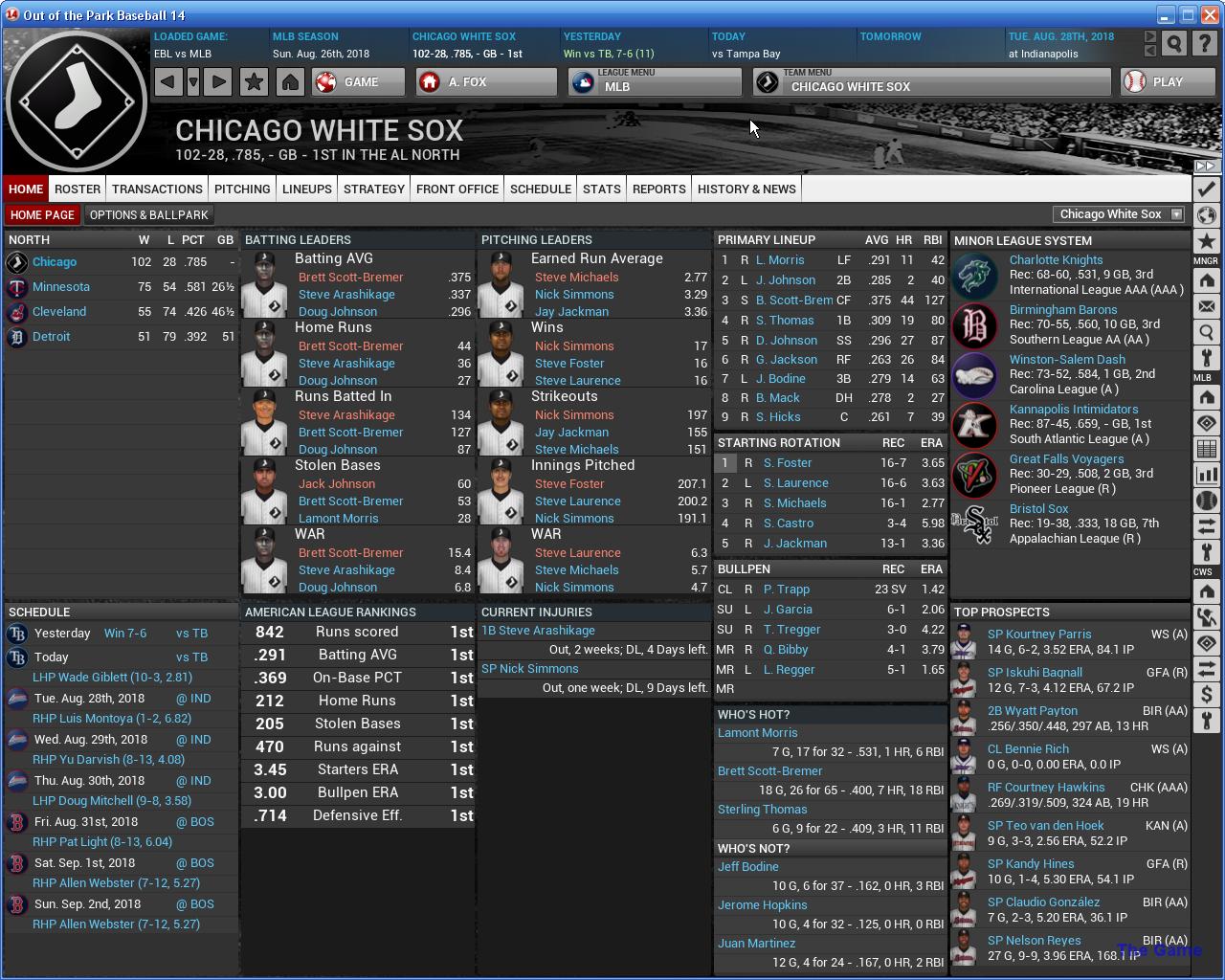Open the A. FOX manager menu
Image resolution: width=1225 pixels, height=980 pixels.
[486, 82]
